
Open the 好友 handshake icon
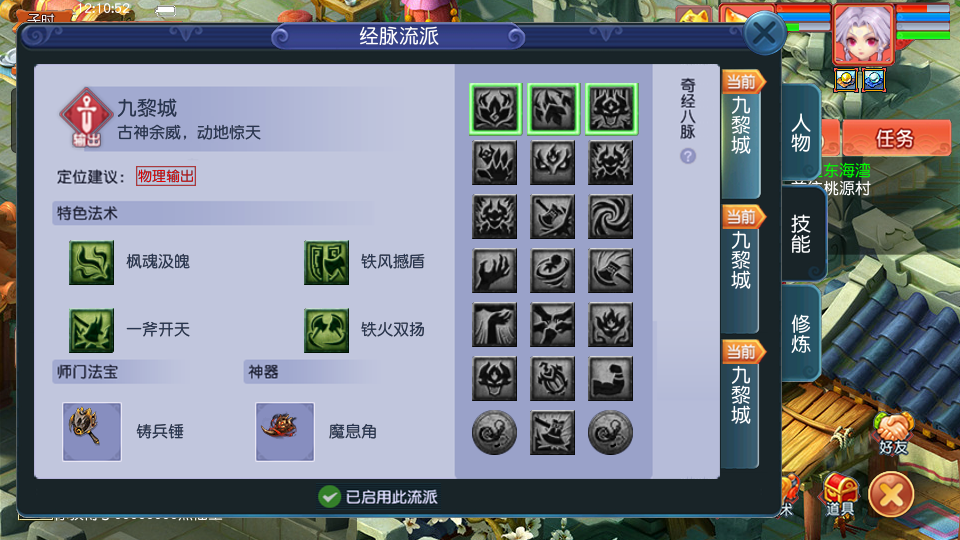[x=893, y=432]
